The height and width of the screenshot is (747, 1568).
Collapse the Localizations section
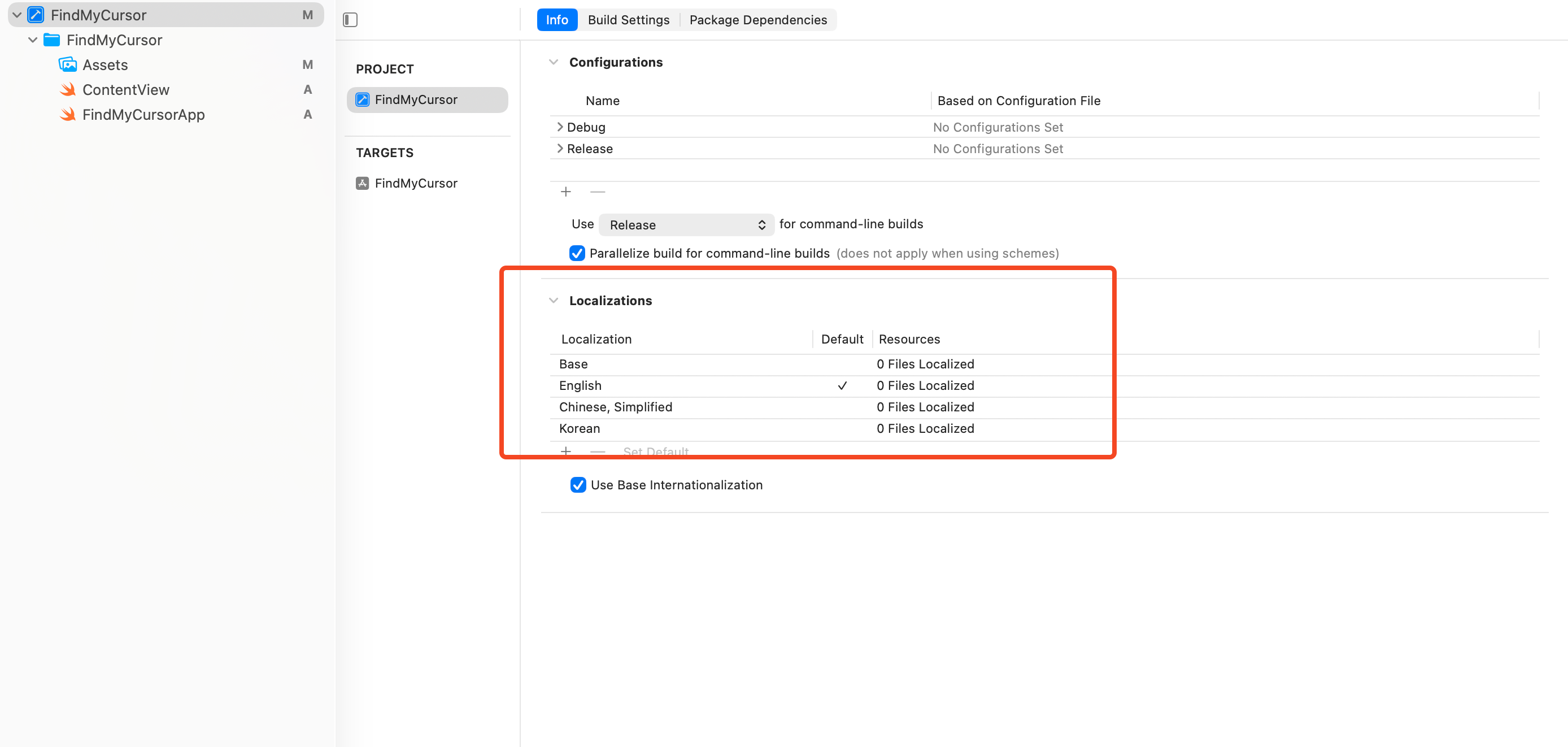tap(554, 300)
